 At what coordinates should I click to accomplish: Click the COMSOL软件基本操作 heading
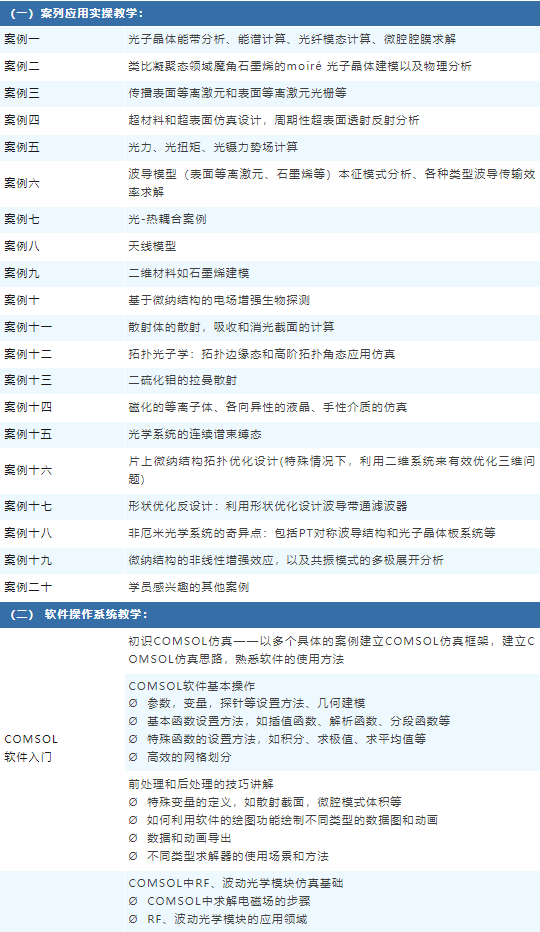click(x=191, y=686)
